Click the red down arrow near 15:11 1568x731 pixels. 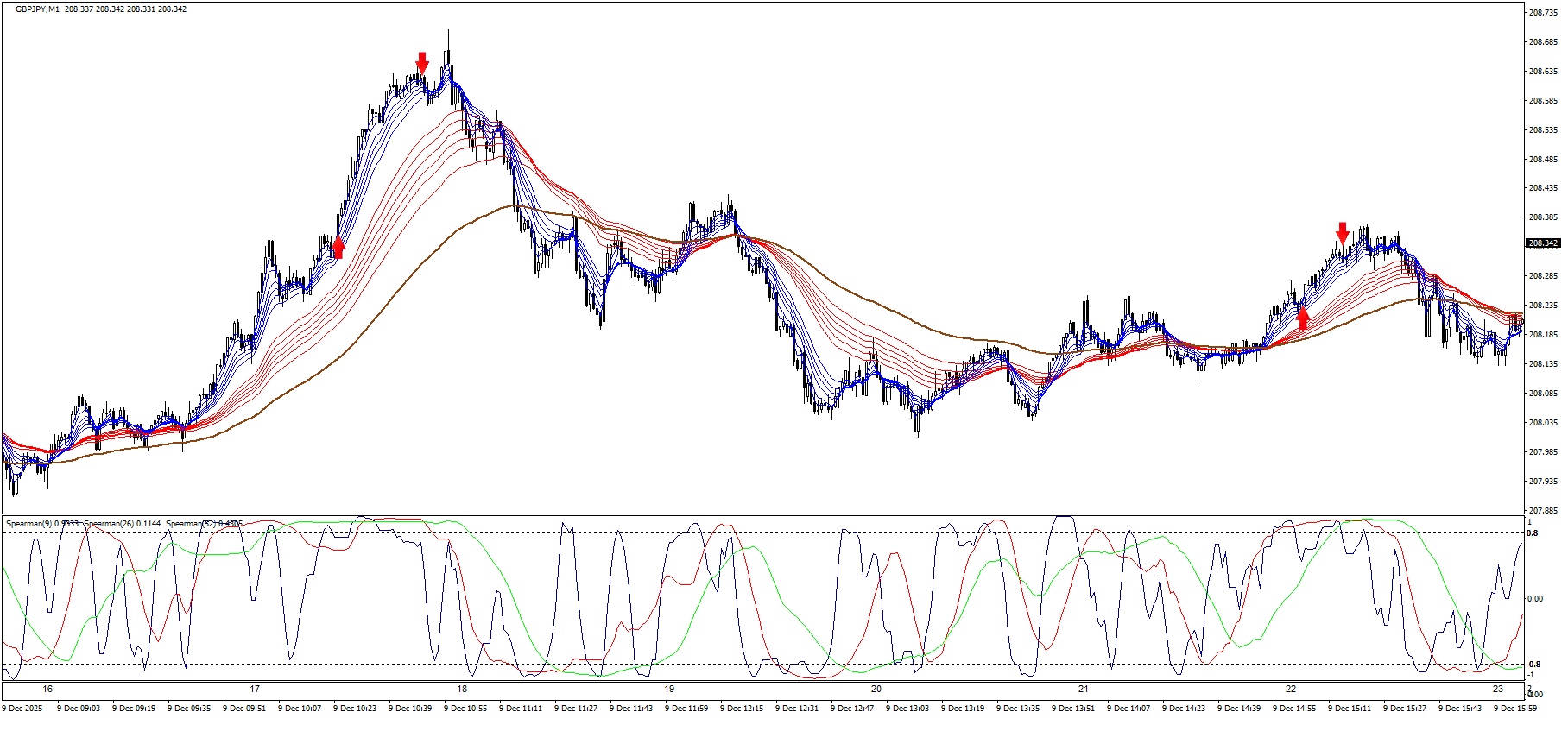coord(1343,231)
